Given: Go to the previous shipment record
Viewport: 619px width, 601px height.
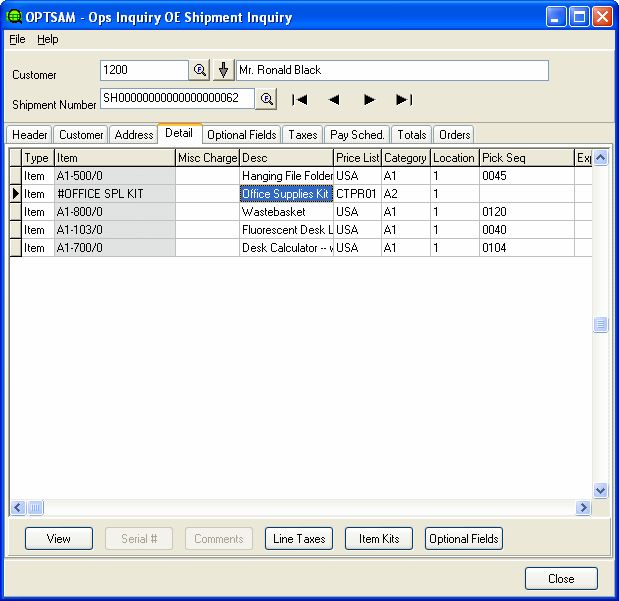Looking at the screenshot, I should click(x=334, y=99).
